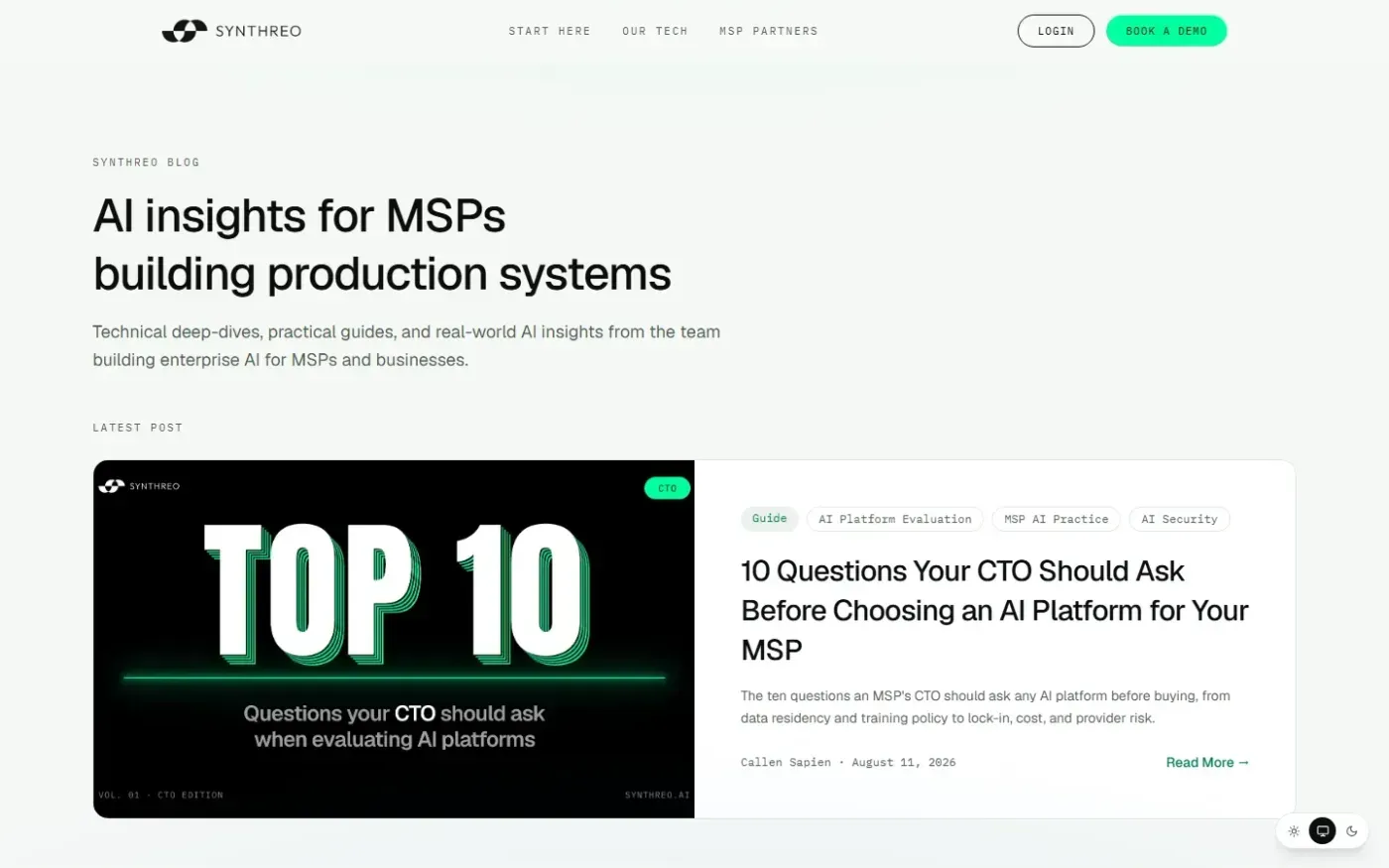Click the Login button
Screen dimensions: 1389x868
(1056, 31)
